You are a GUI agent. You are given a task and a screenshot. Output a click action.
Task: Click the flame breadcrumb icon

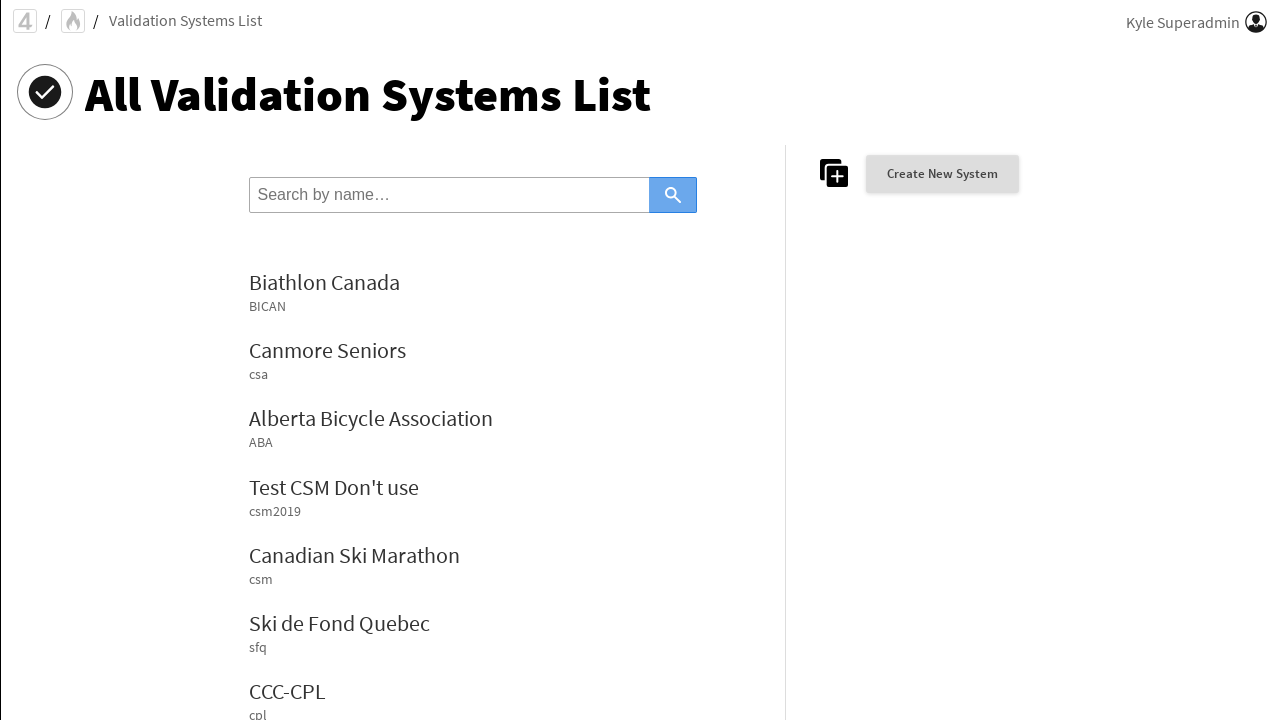click(x=73, y=21)
